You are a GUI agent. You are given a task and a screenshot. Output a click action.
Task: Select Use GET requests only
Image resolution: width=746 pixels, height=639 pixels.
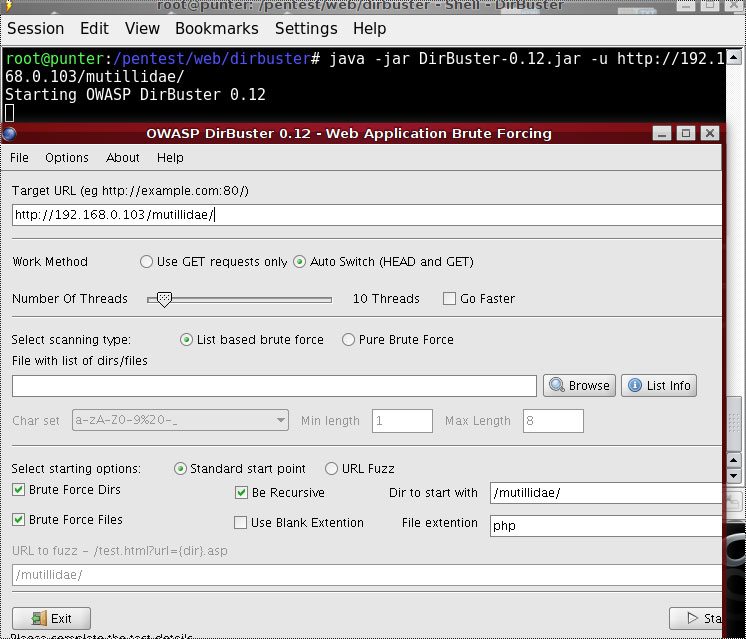[x=147, y=262]
